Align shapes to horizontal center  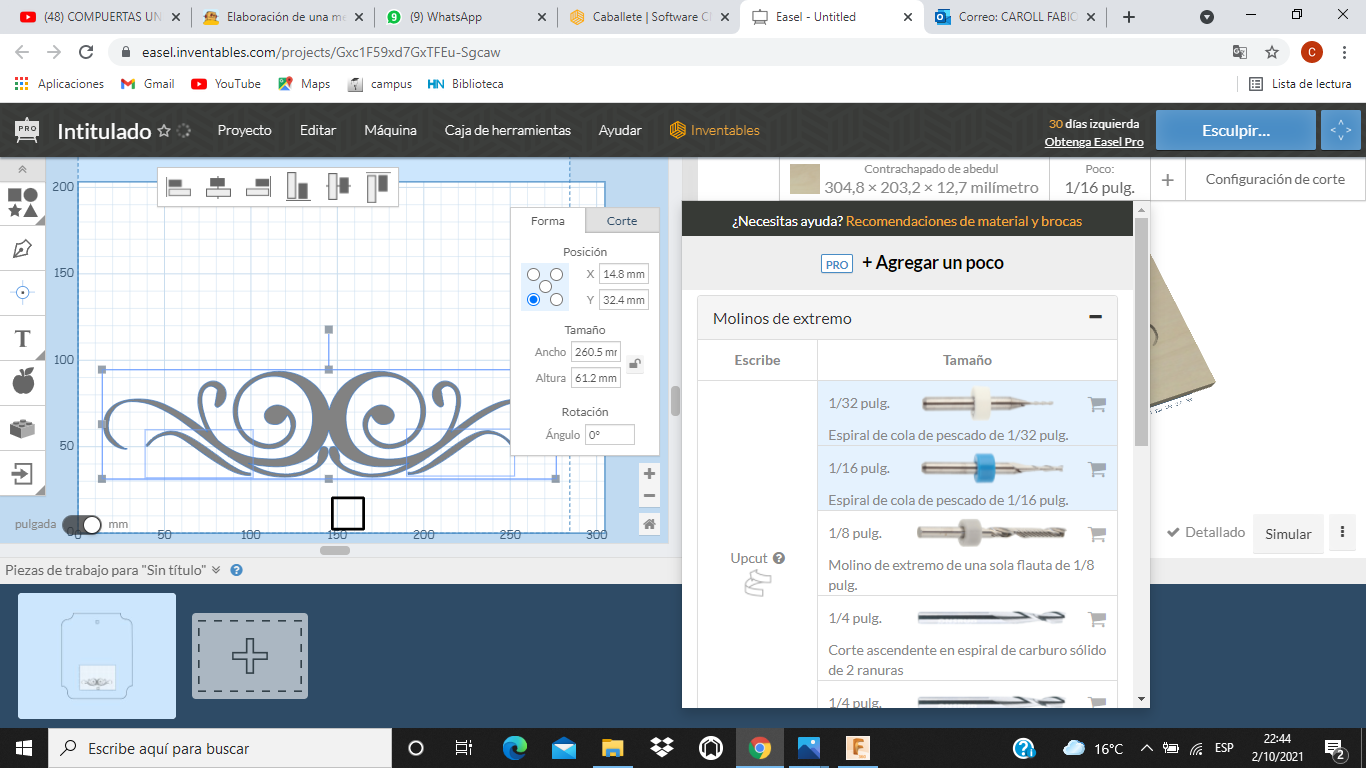tap(218, 186)
